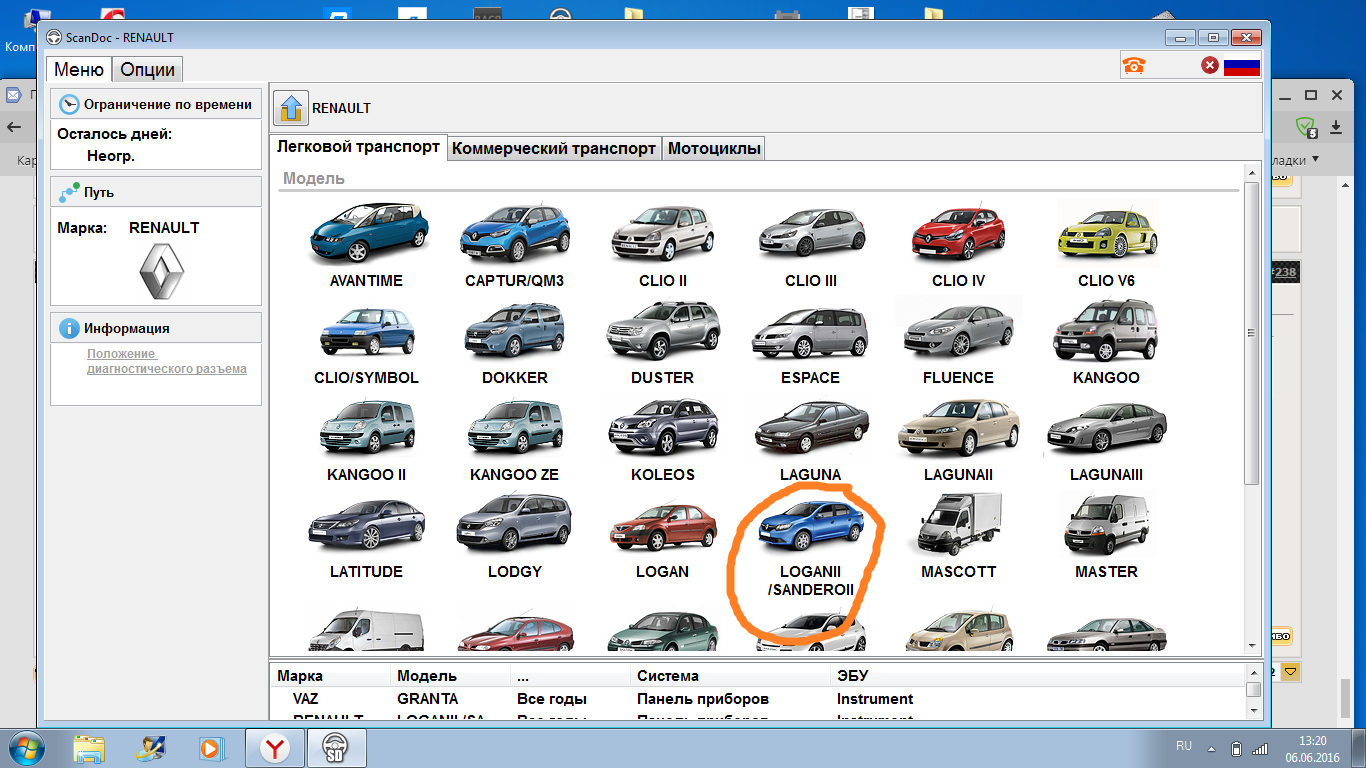Open Windows Explorer from the taskbar
The height and width of the screenshot is (768, 1366).
[89, 748]
